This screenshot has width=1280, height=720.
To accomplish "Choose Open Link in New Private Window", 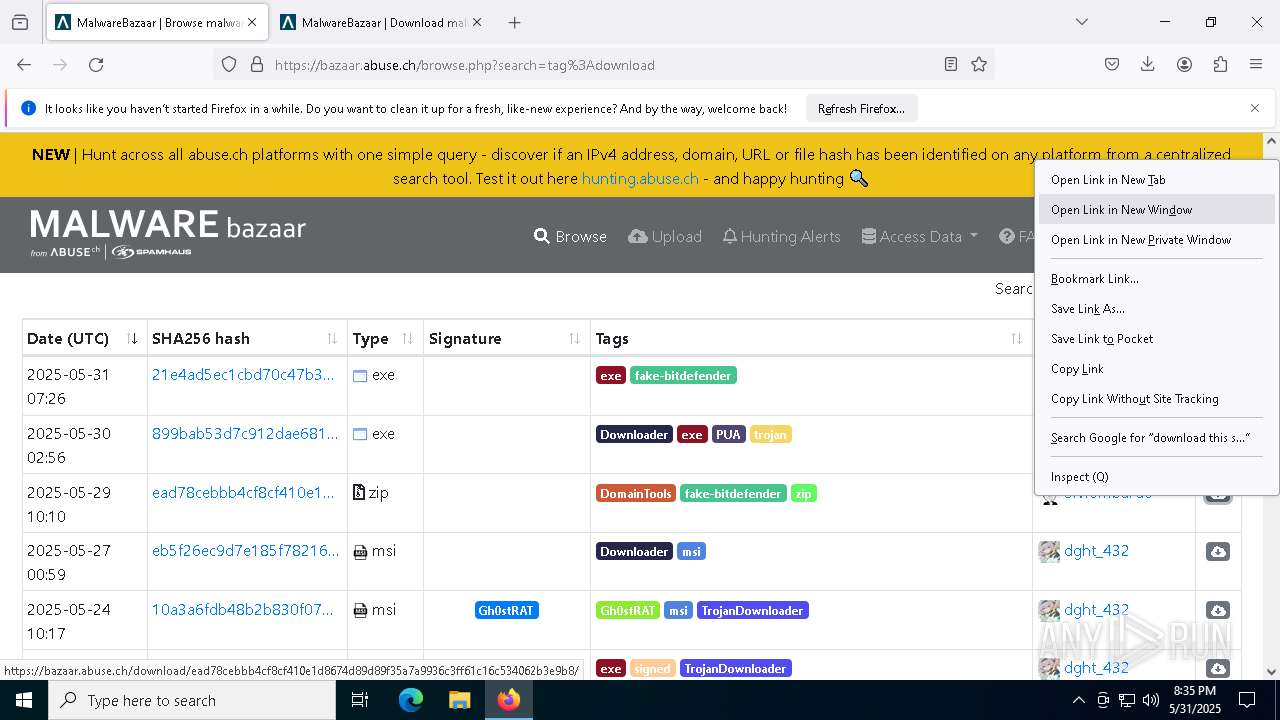I will (x=1157, y=240).
